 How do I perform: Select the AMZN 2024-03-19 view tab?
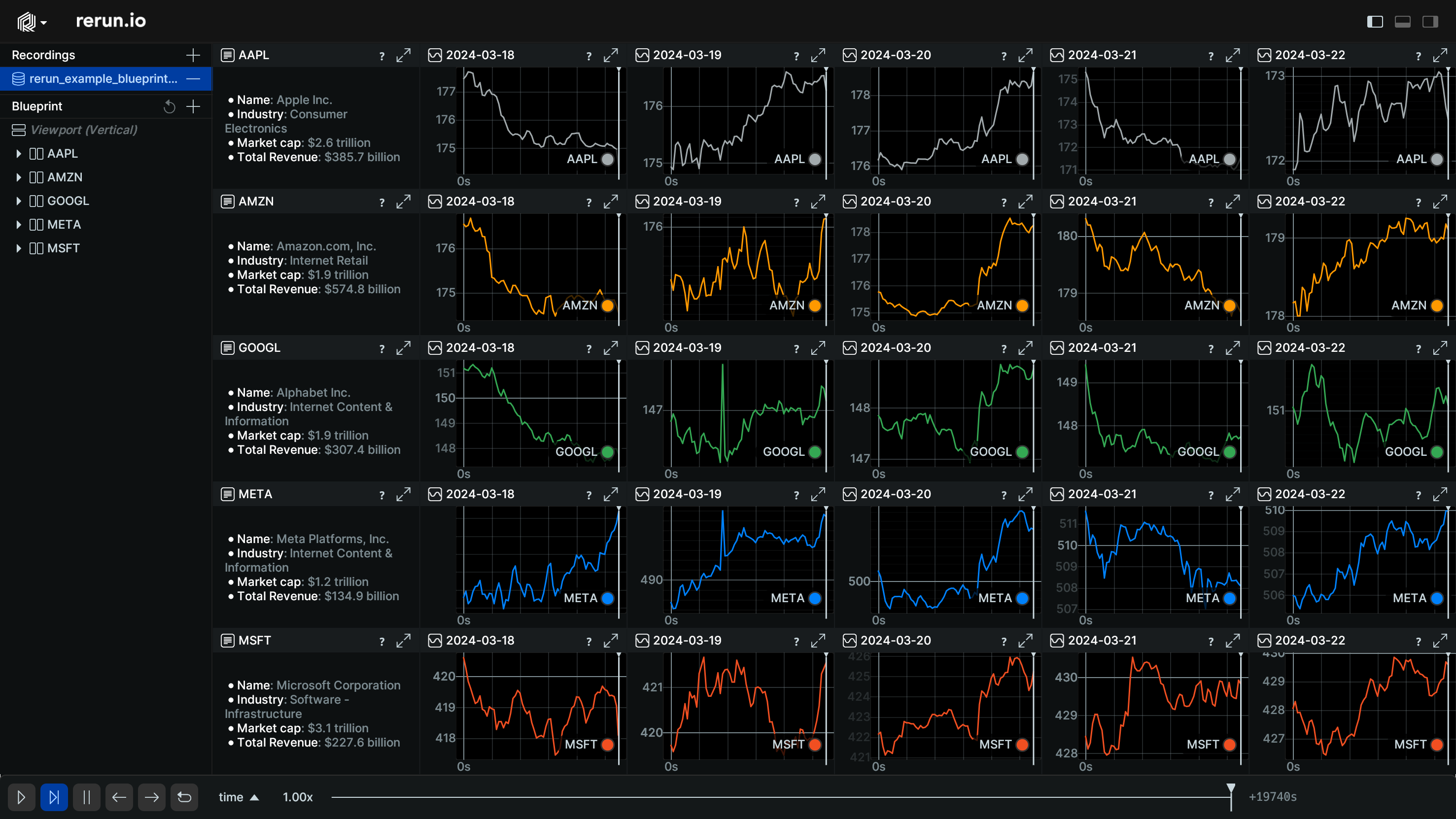[679, 202]
